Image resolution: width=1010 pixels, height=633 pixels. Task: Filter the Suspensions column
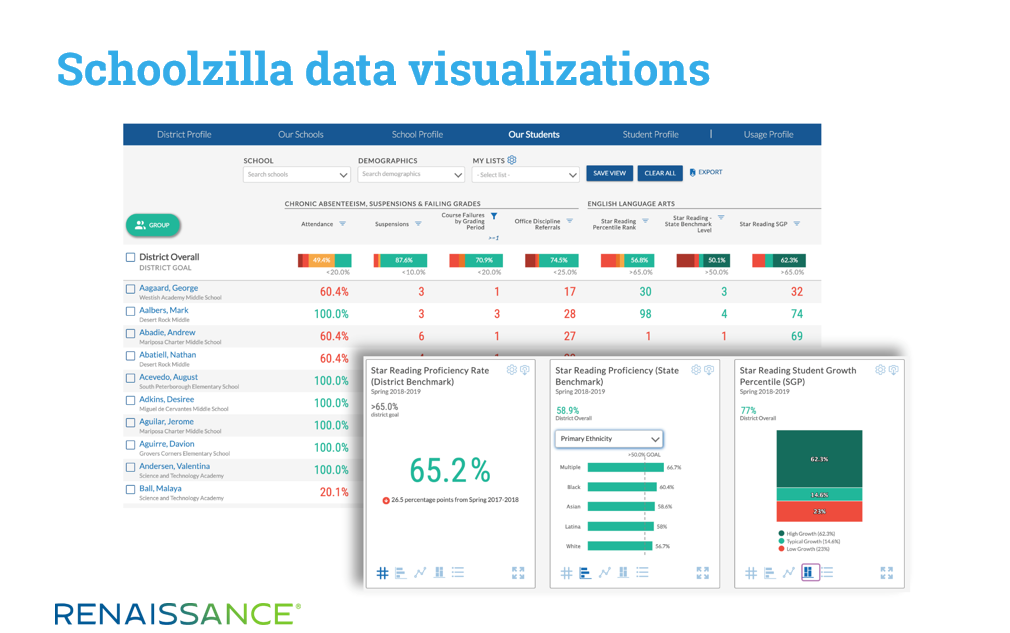[x=418, y=223]
